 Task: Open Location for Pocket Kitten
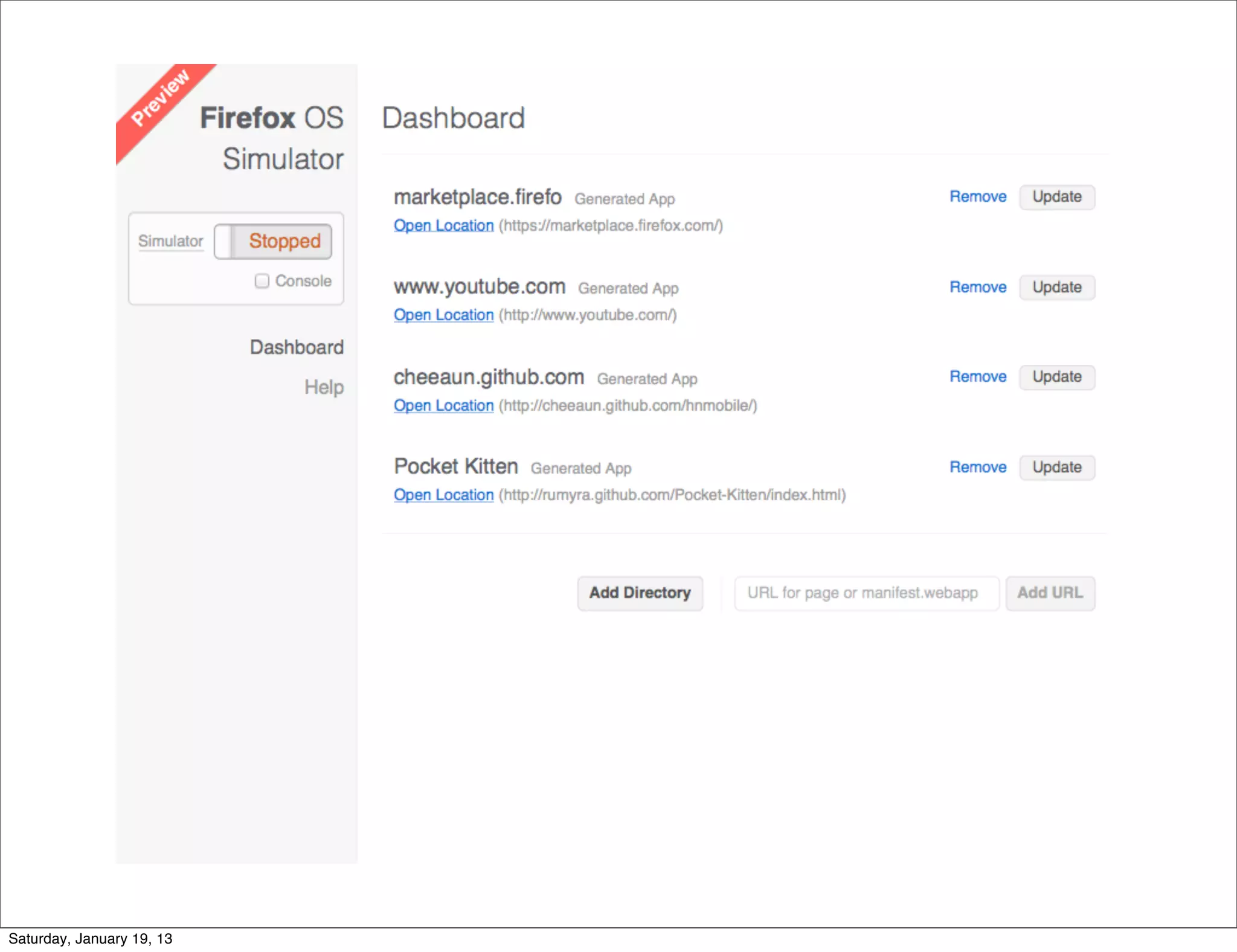click(x=443, y=495)
